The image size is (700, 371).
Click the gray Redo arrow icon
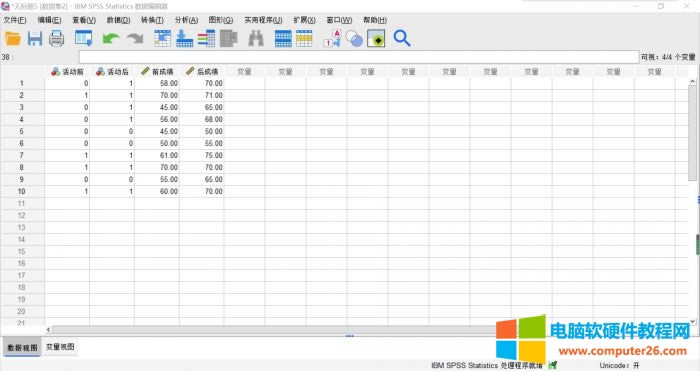click(x=135, y=38)
